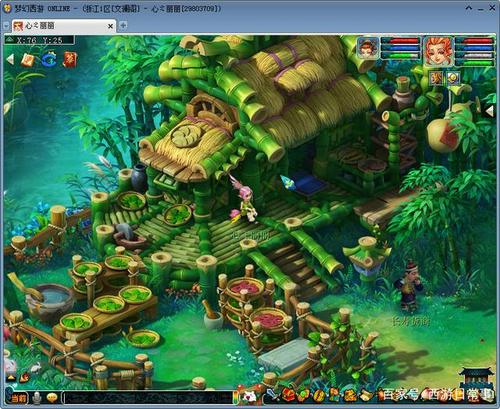Image resolution: width=500 pixels, height=409 pixels.
Task: Switch chat channel with 当前 button
Action: pos(18,398)
